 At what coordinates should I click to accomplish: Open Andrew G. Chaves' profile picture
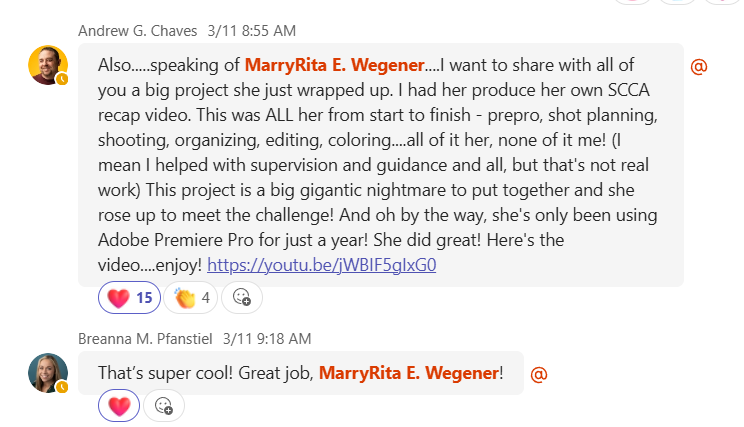tap(47, 65)
